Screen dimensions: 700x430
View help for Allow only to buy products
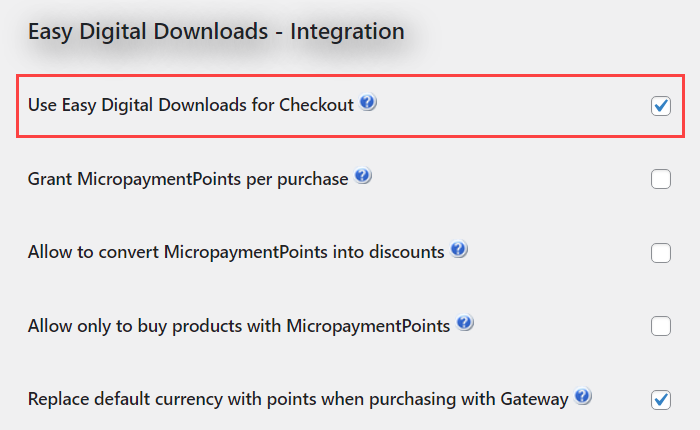465,322
